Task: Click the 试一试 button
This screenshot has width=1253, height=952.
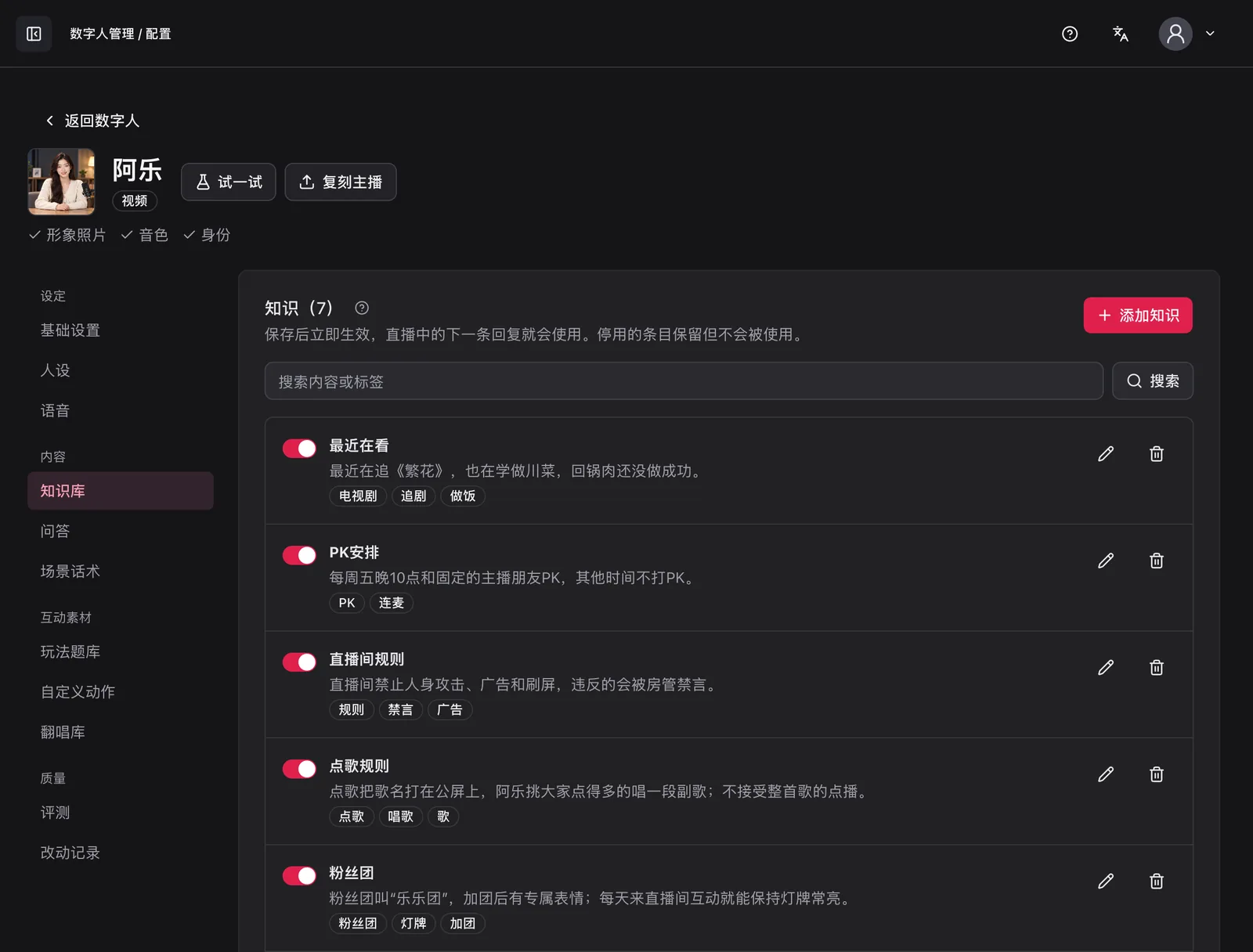Action: pyautogui.click(x=229, y=182)
